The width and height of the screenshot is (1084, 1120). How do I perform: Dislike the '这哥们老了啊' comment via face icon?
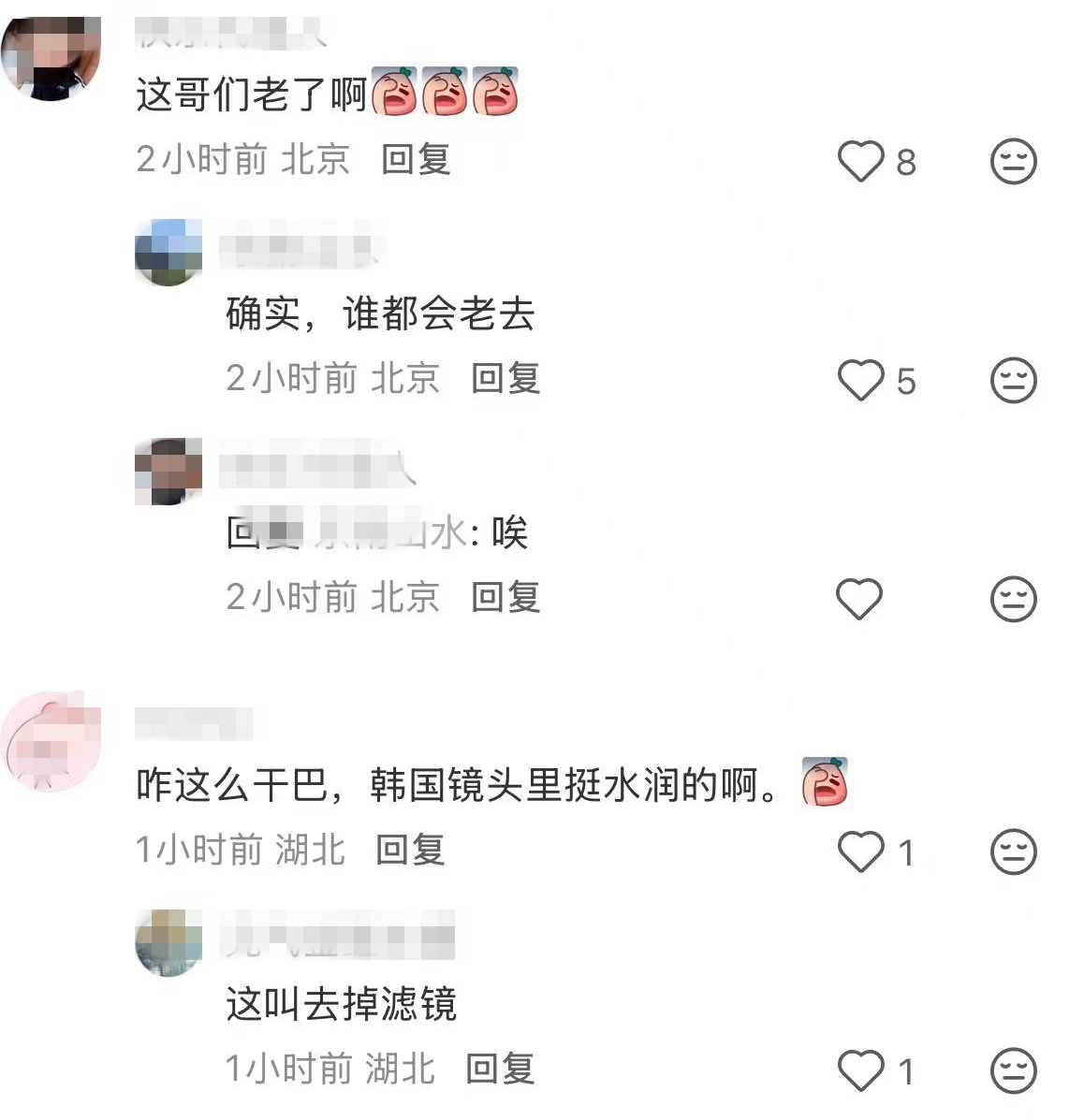[x=1013, y=161]
